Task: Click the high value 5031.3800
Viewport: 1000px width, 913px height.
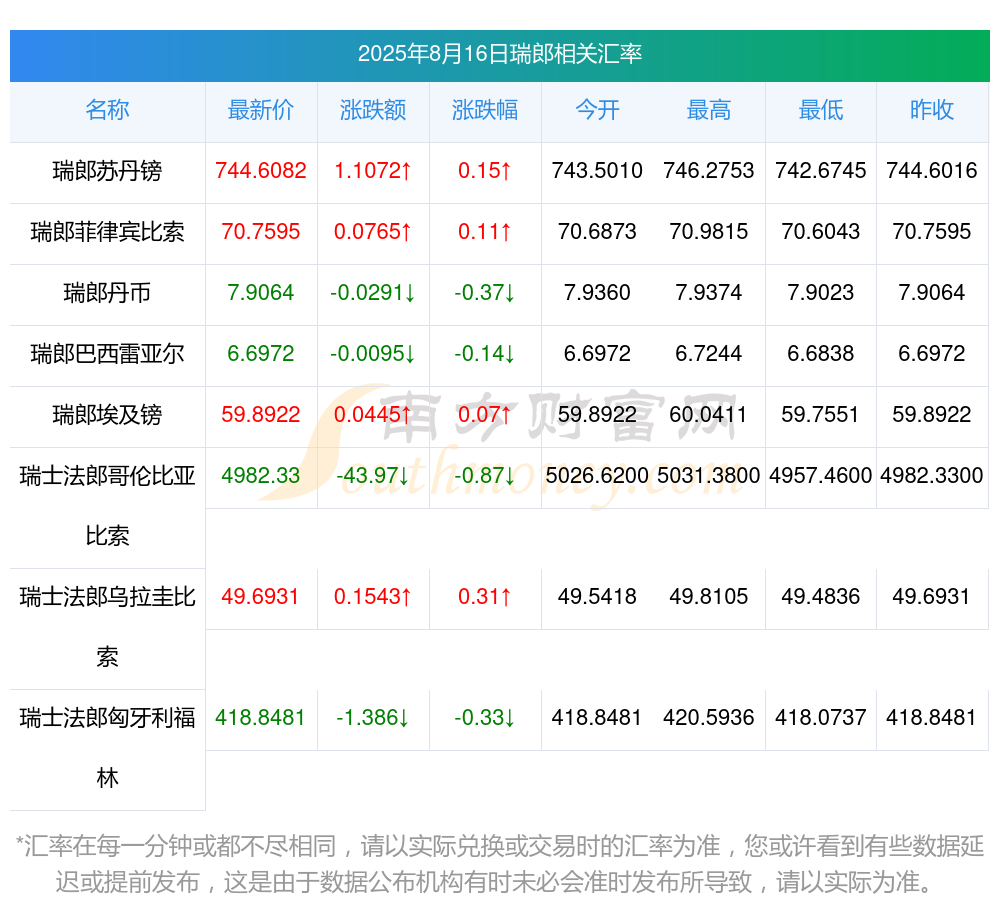Action: [x=709, y=476]
